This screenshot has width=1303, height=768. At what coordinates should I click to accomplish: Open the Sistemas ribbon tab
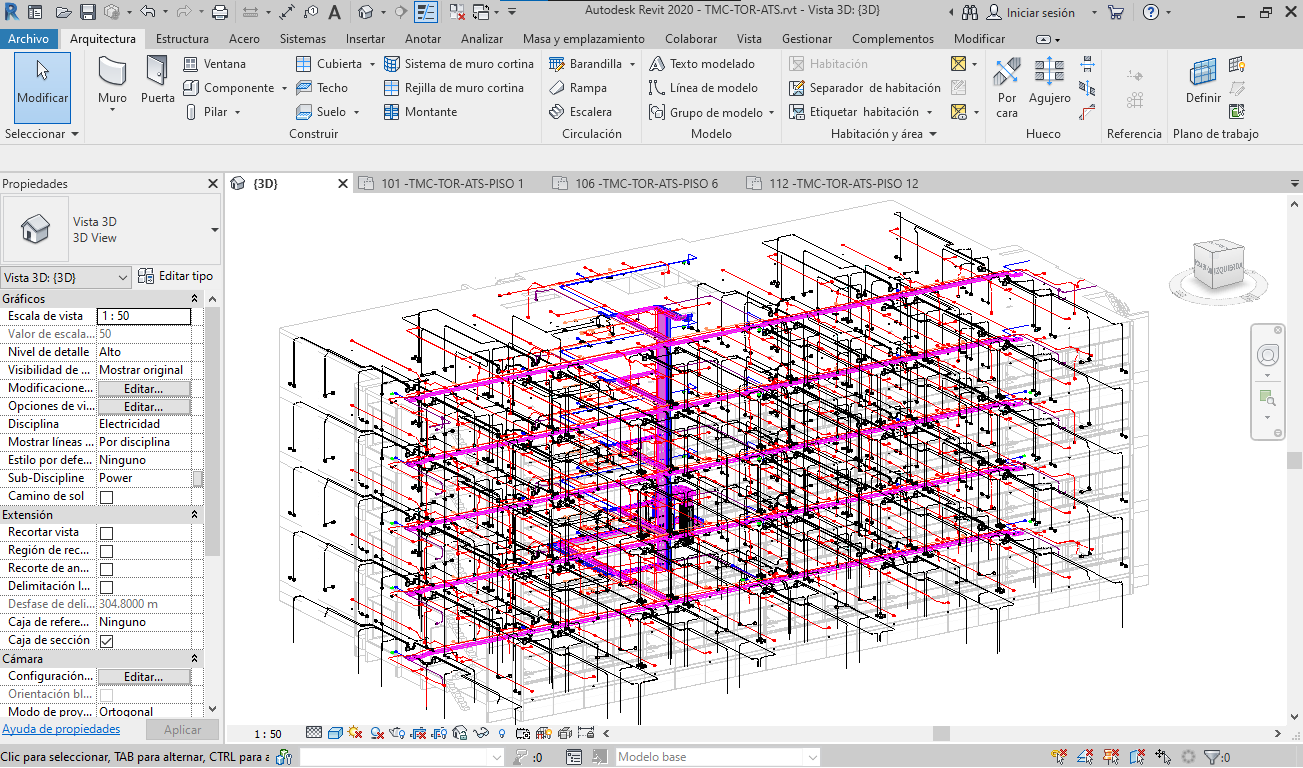click(x=302, y=39)
